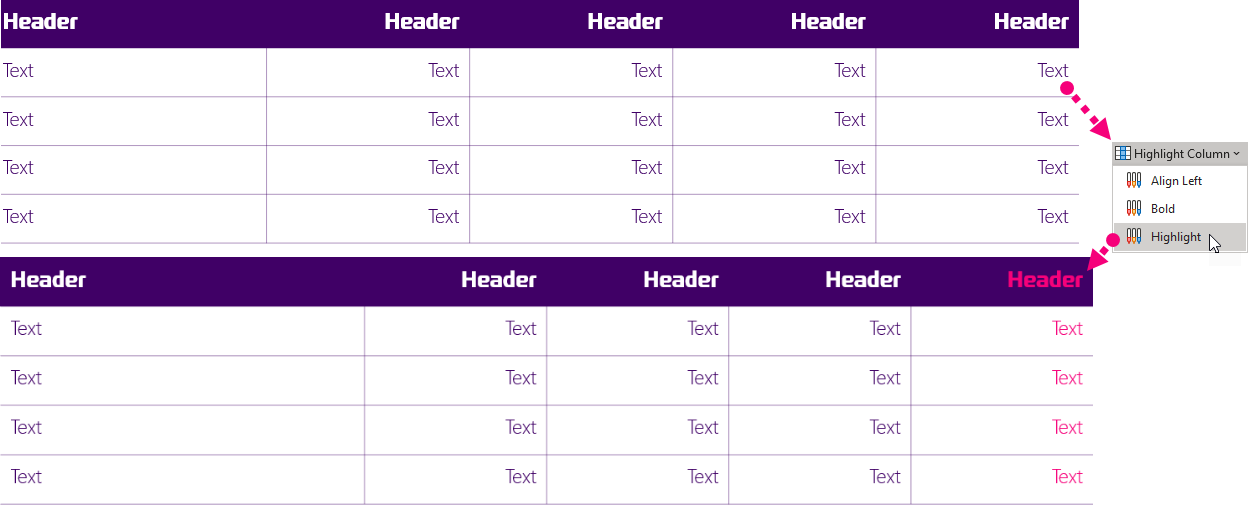This screenshot has width=1248, height=505.
Task: Click the left-aligned Header in the lower table
Action: point(48,280)
